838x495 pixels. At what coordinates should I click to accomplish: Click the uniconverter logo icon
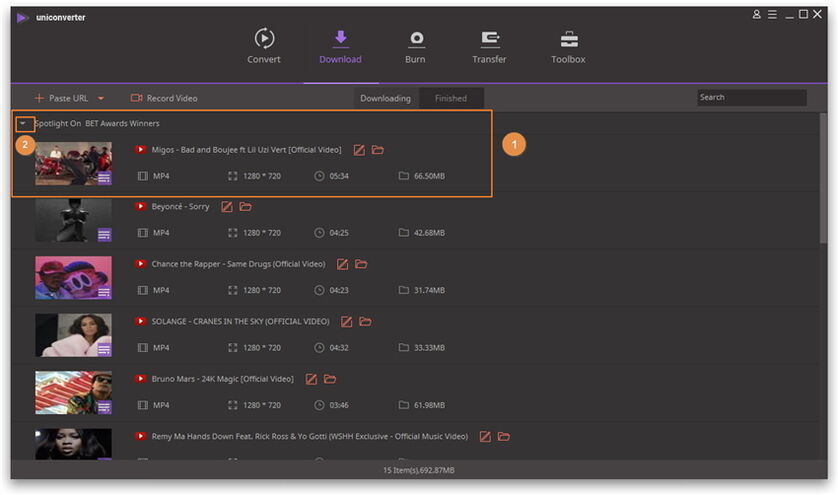[22, 18]
